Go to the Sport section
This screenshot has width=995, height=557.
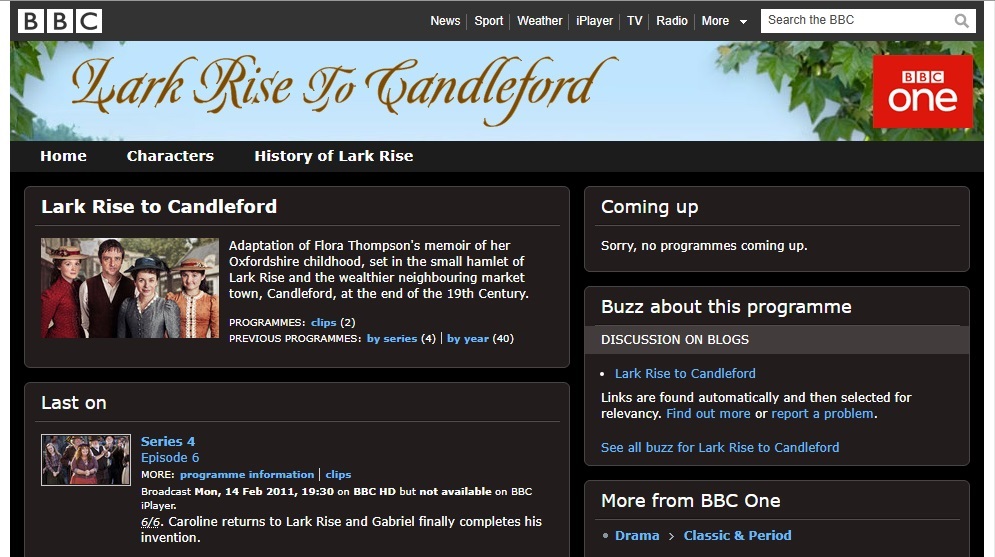click(x=489, y=21)
